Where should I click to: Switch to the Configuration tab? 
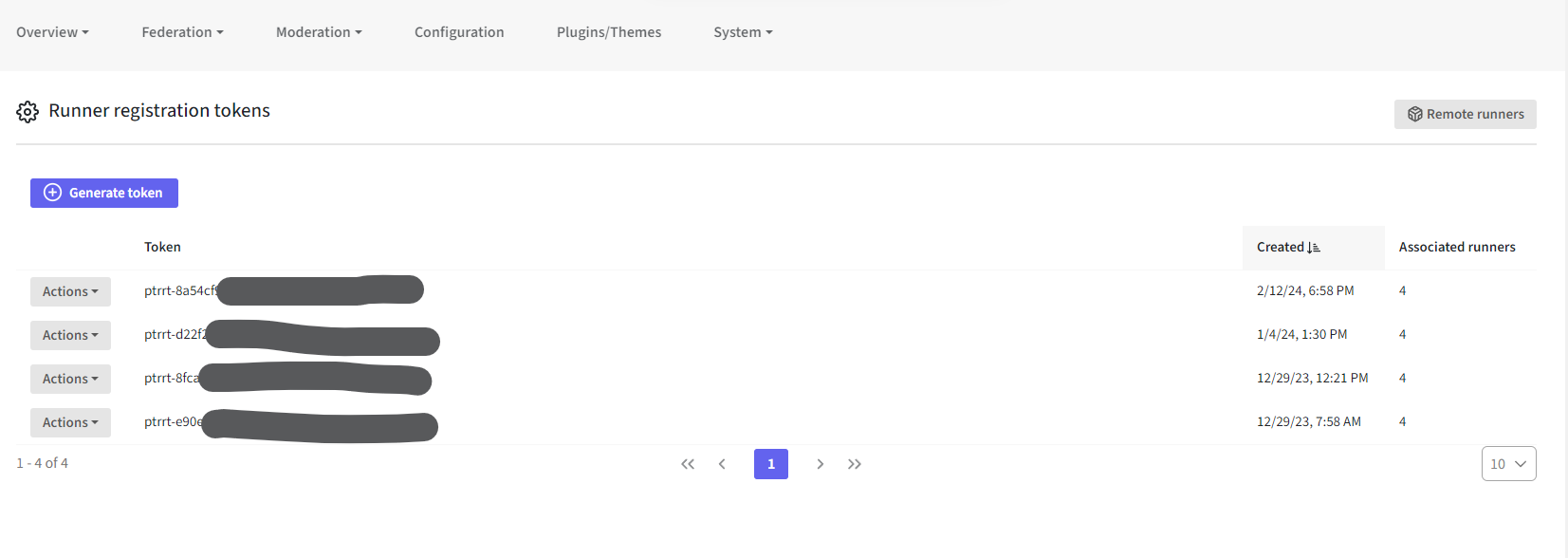(459, 32)
